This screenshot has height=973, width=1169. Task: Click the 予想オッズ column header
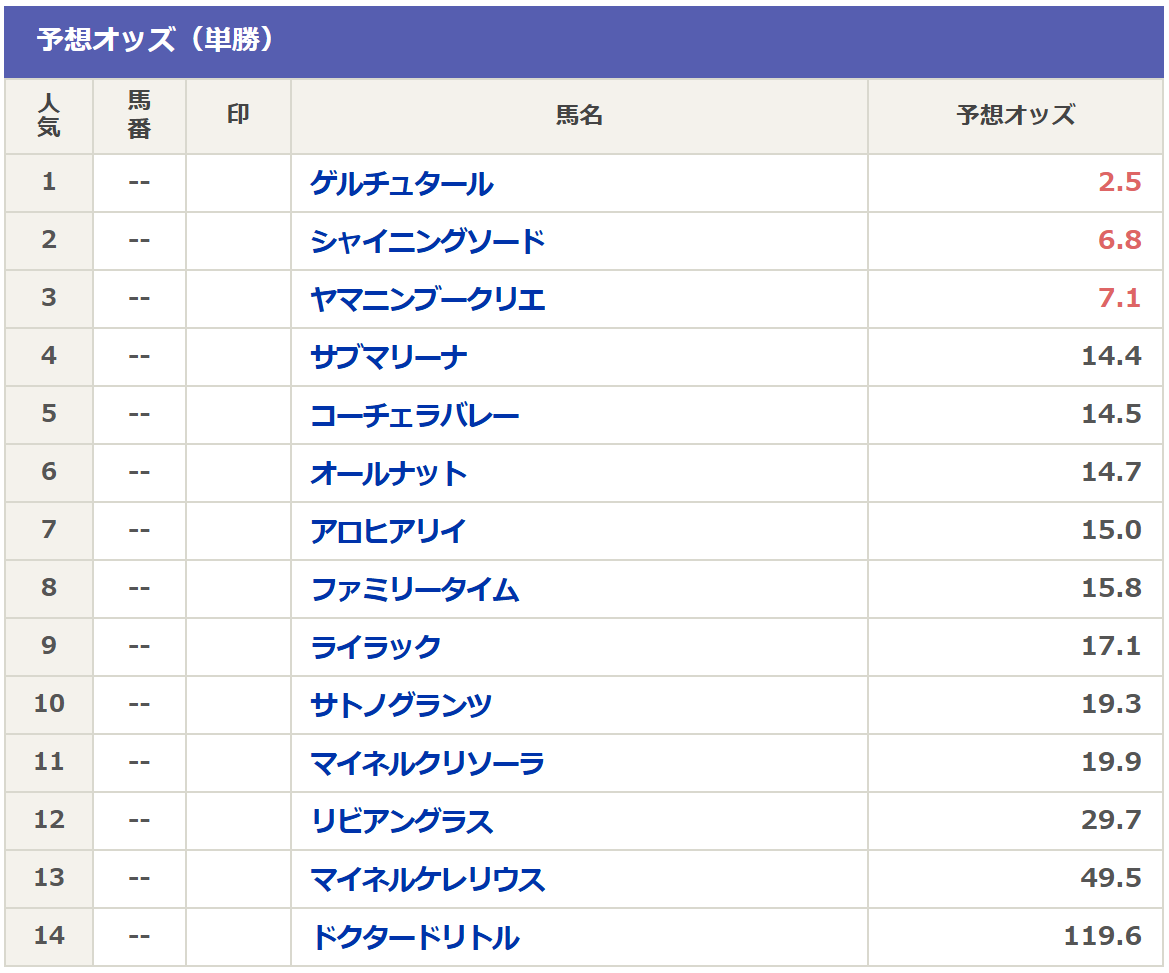point(1015,116)
